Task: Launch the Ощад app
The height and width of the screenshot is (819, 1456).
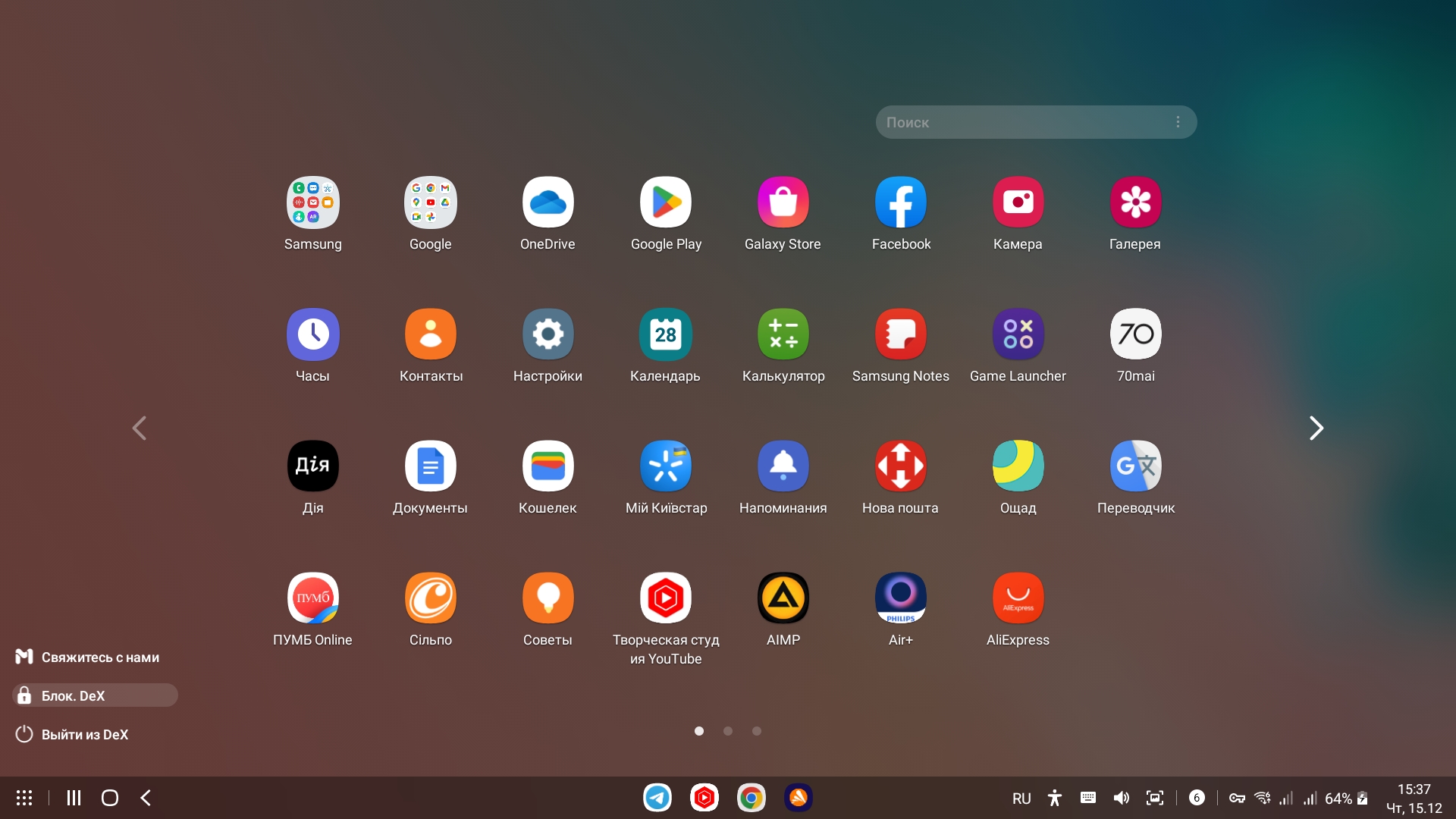Action: [x=1018, y=466]
